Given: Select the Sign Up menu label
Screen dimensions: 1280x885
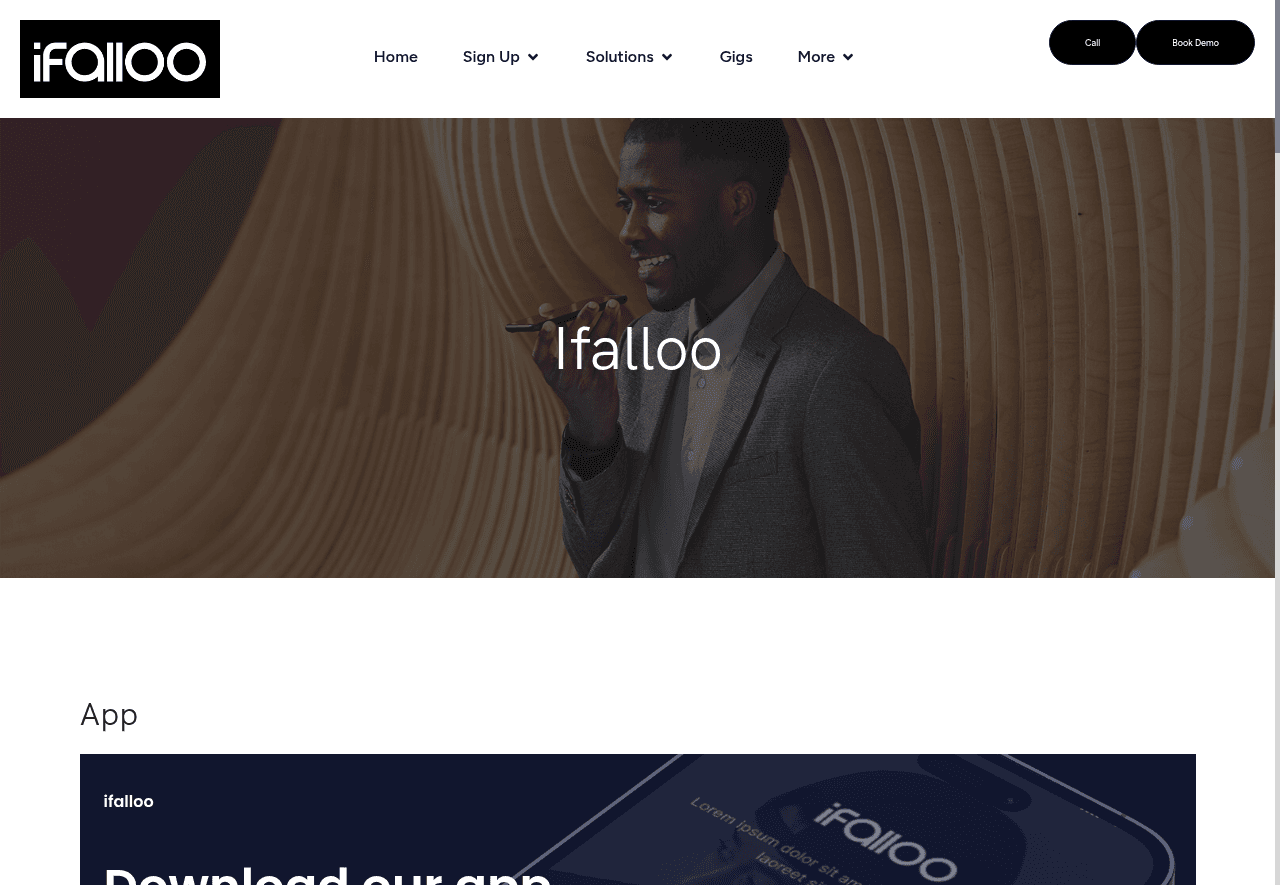Looking at the screenshot, I should click(491, 57).
